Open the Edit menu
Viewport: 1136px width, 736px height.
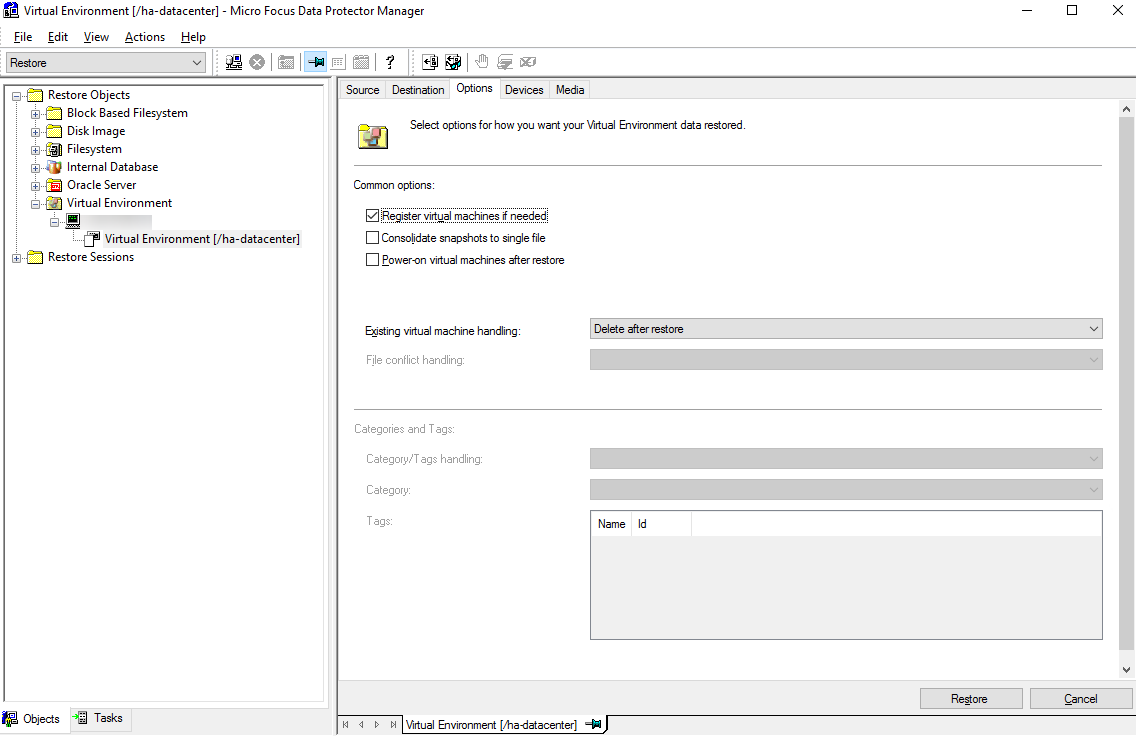[58, 37]
